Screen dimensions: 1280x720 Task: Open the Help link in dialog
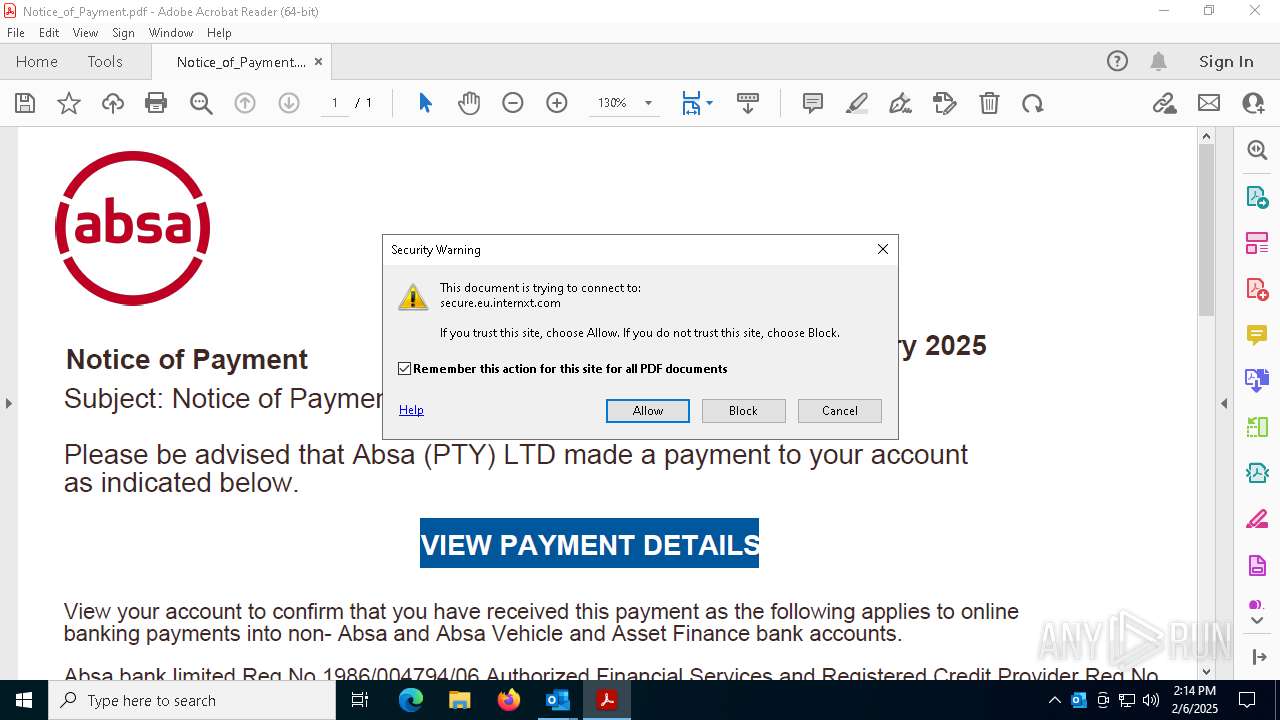pos(411,410)
